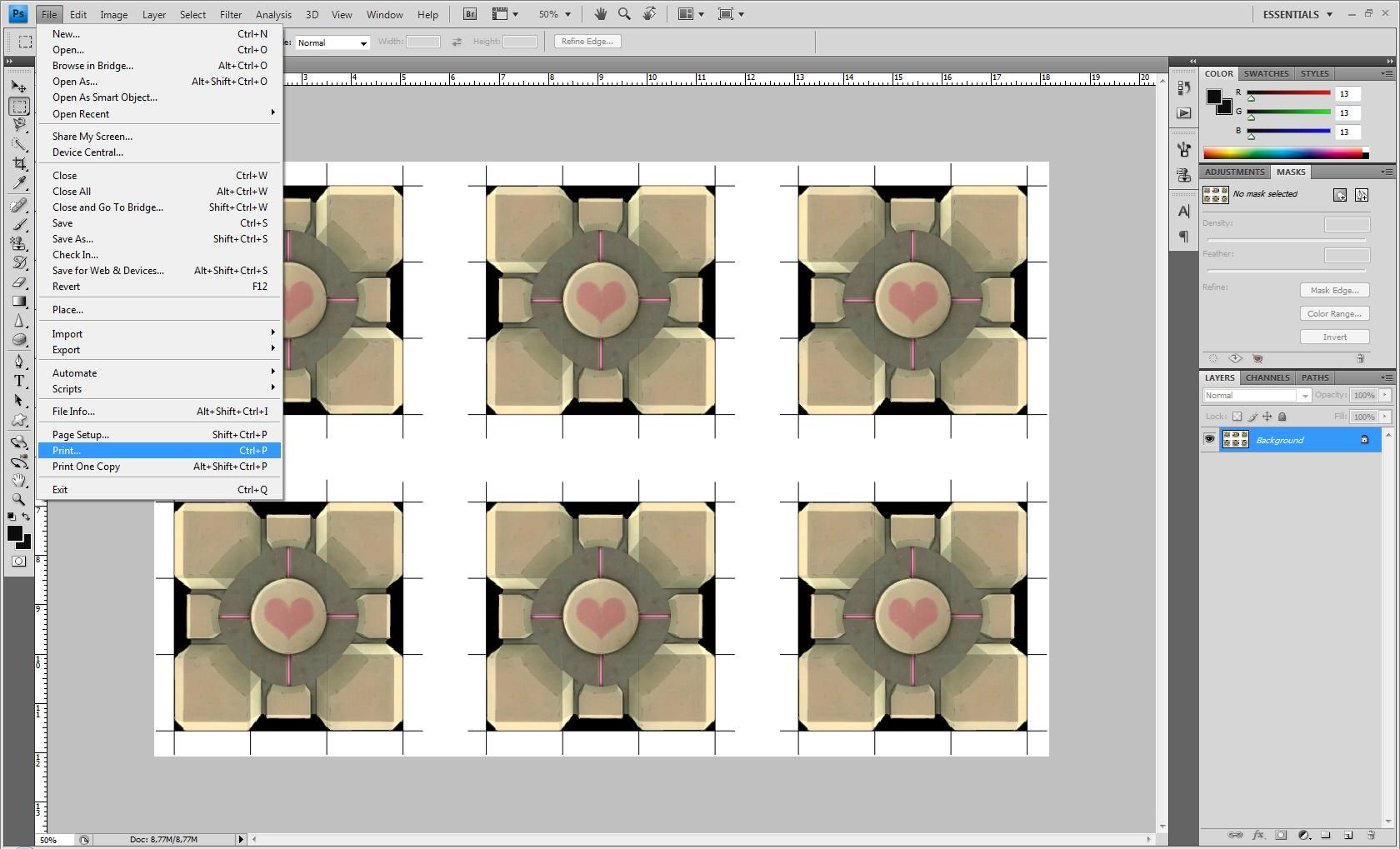1400x849 pixels.
Task: Open the Paragraph panel from the dock
Action: point(1184,237)
